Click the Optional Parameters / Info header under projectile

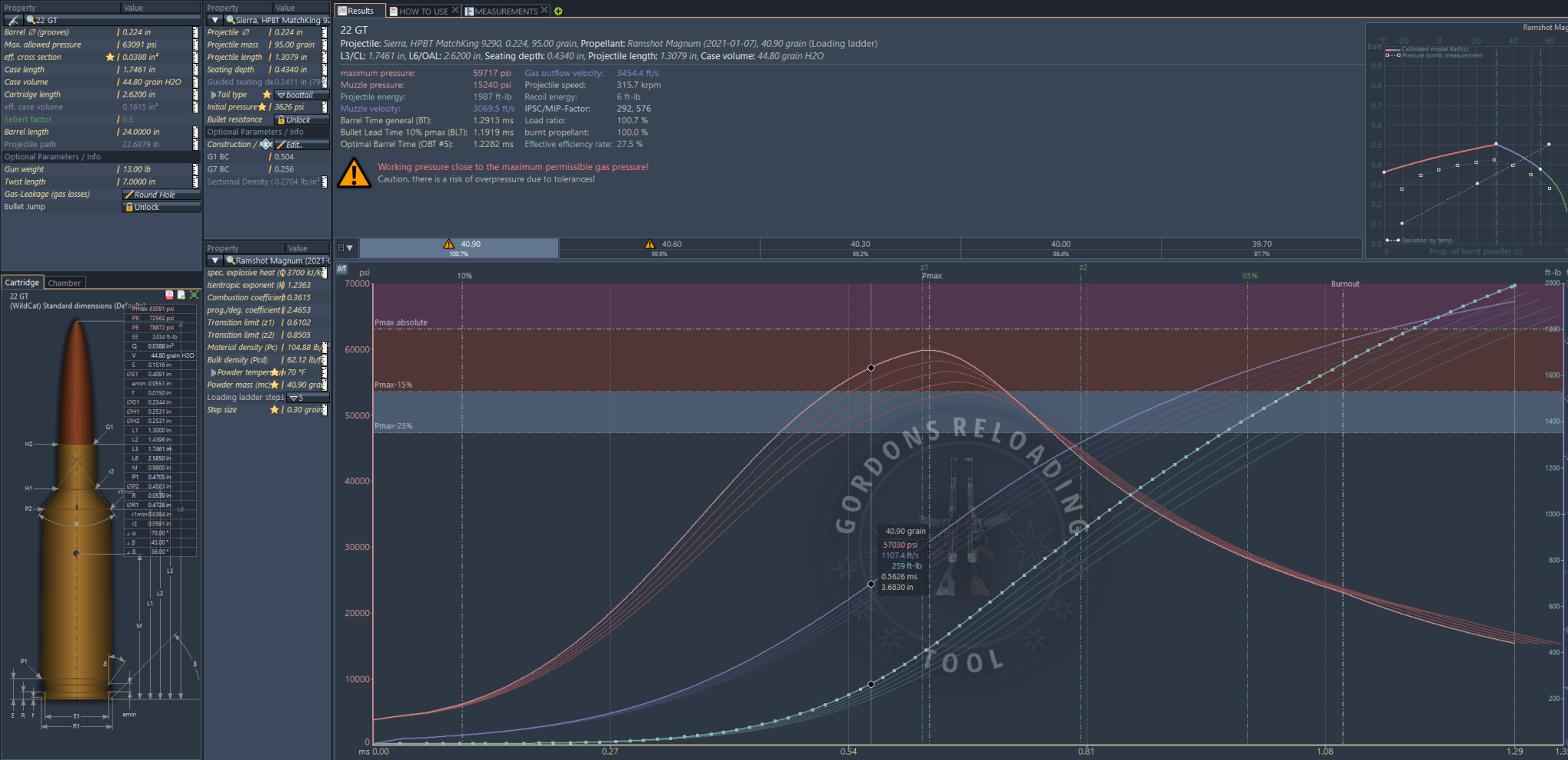tap(267, 132)
